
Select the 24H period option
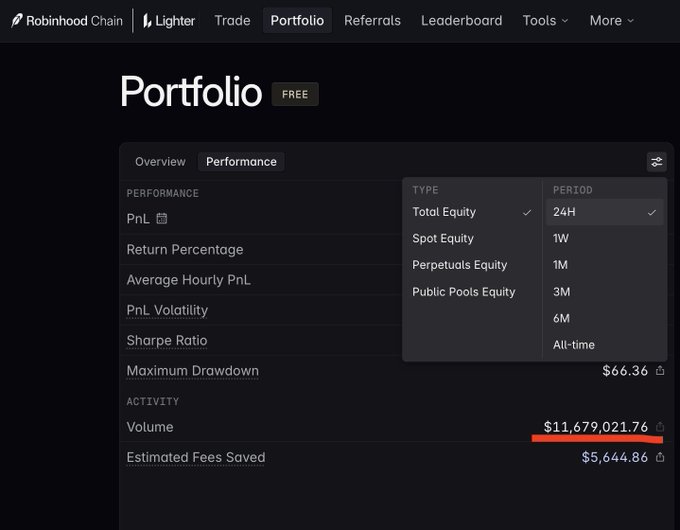pyautogui.click(x=605, y=212)
